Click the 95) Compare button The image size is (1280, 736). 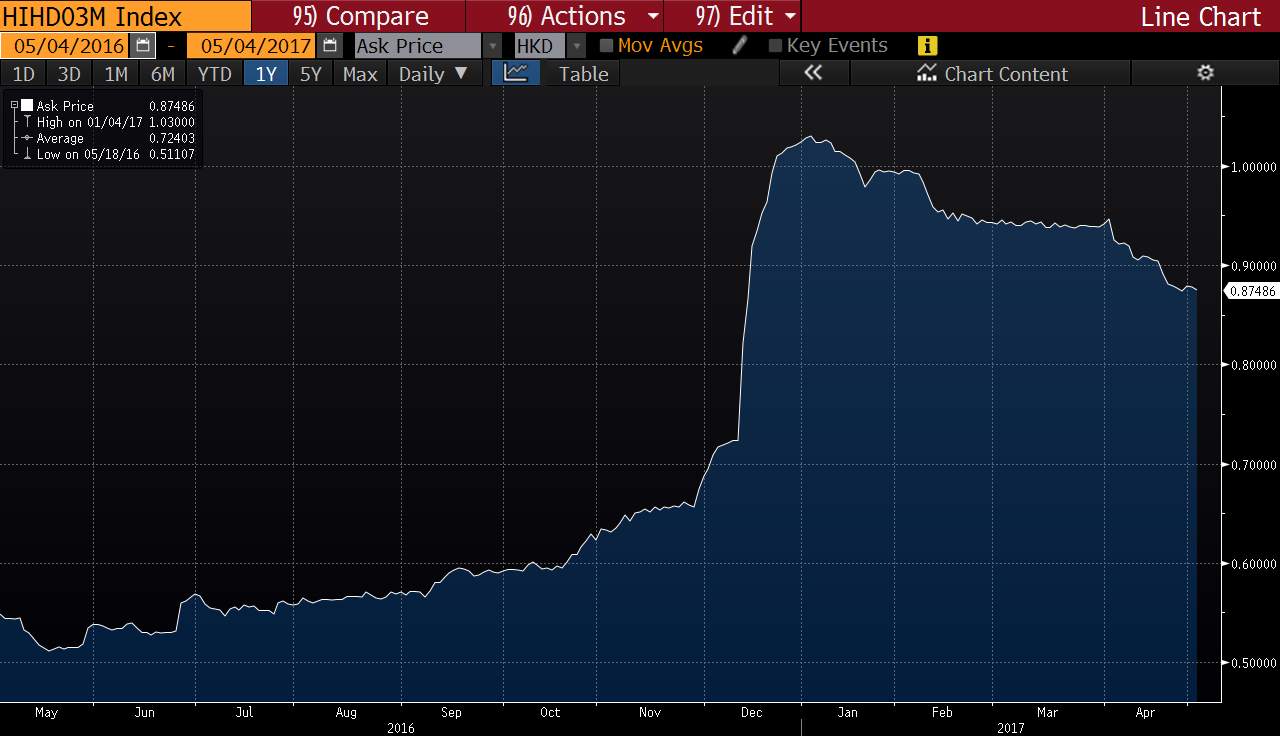click(361, 16)
